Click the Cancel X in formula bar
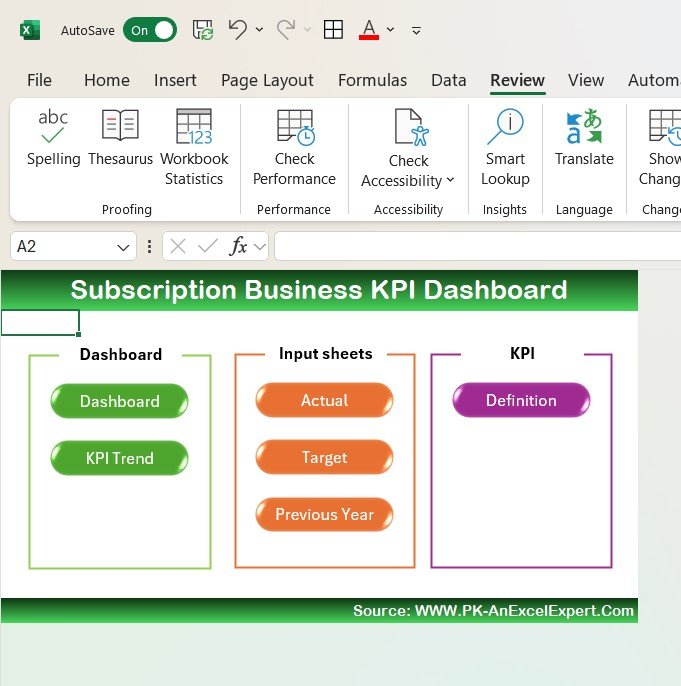 pyautogui.click(x=178, y=246)
